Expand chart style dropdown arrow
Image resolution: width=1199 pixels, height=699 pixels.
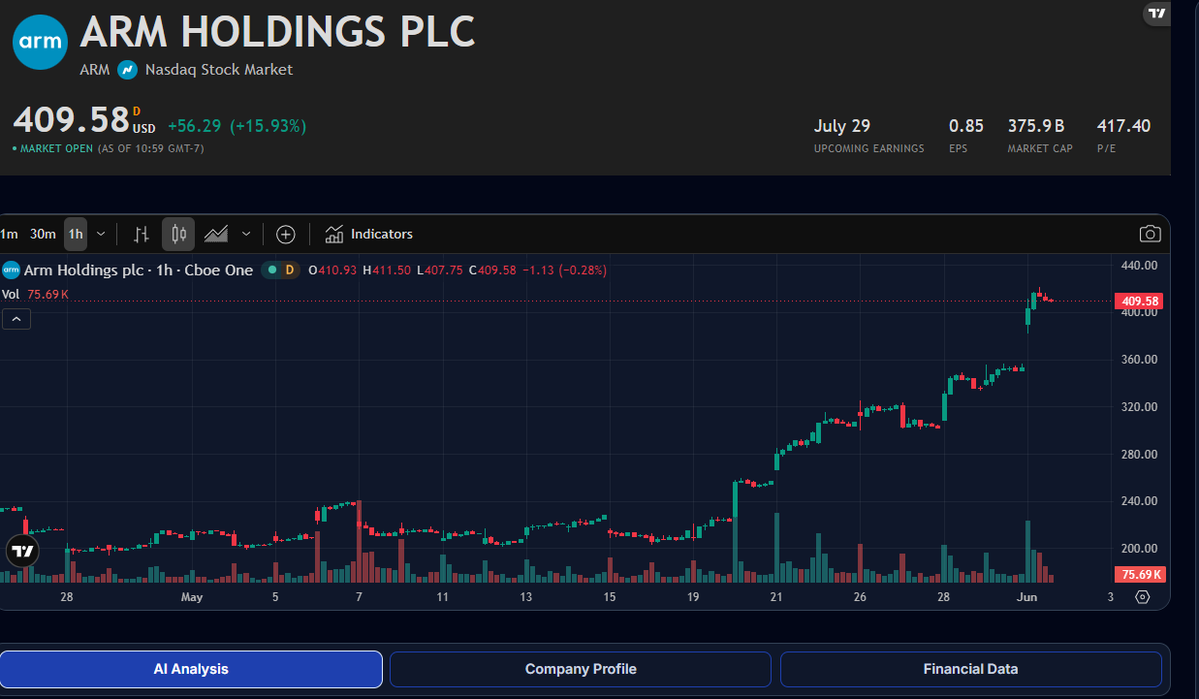pos(245,234)
